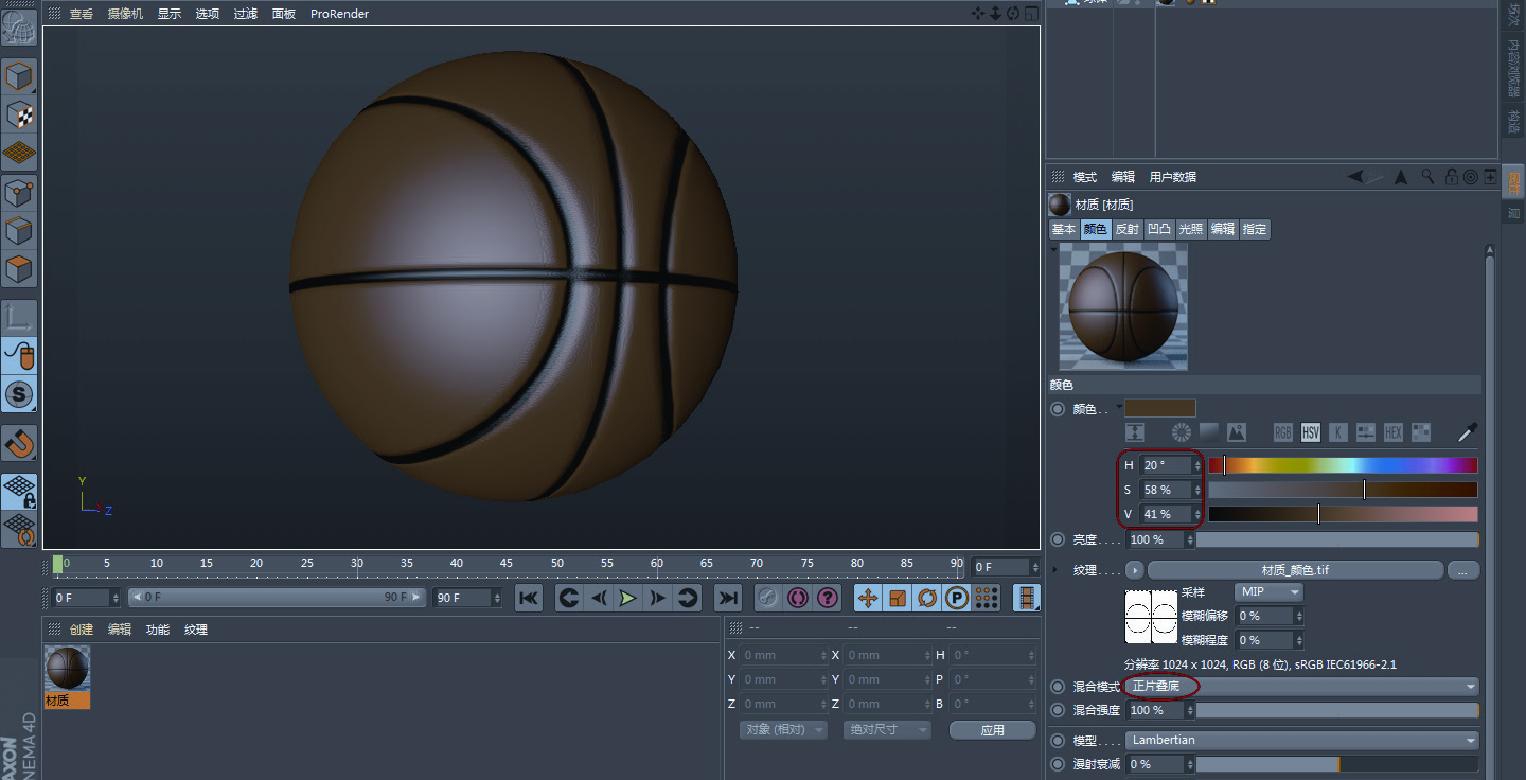Screen dimensions: 1526x780
Task: Pick a color with the eyedropper tool
Action: pyautogui.click(x=1467, y=433)
